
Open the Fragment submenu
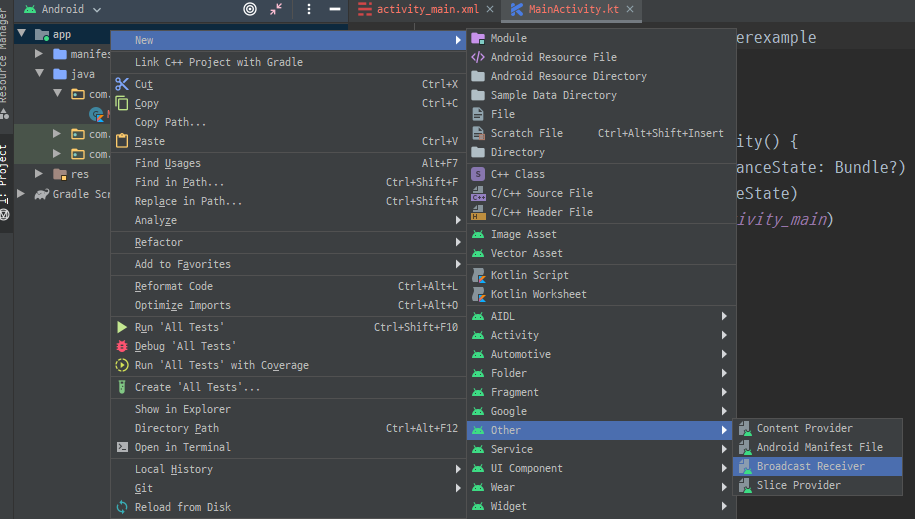(601, 392)
